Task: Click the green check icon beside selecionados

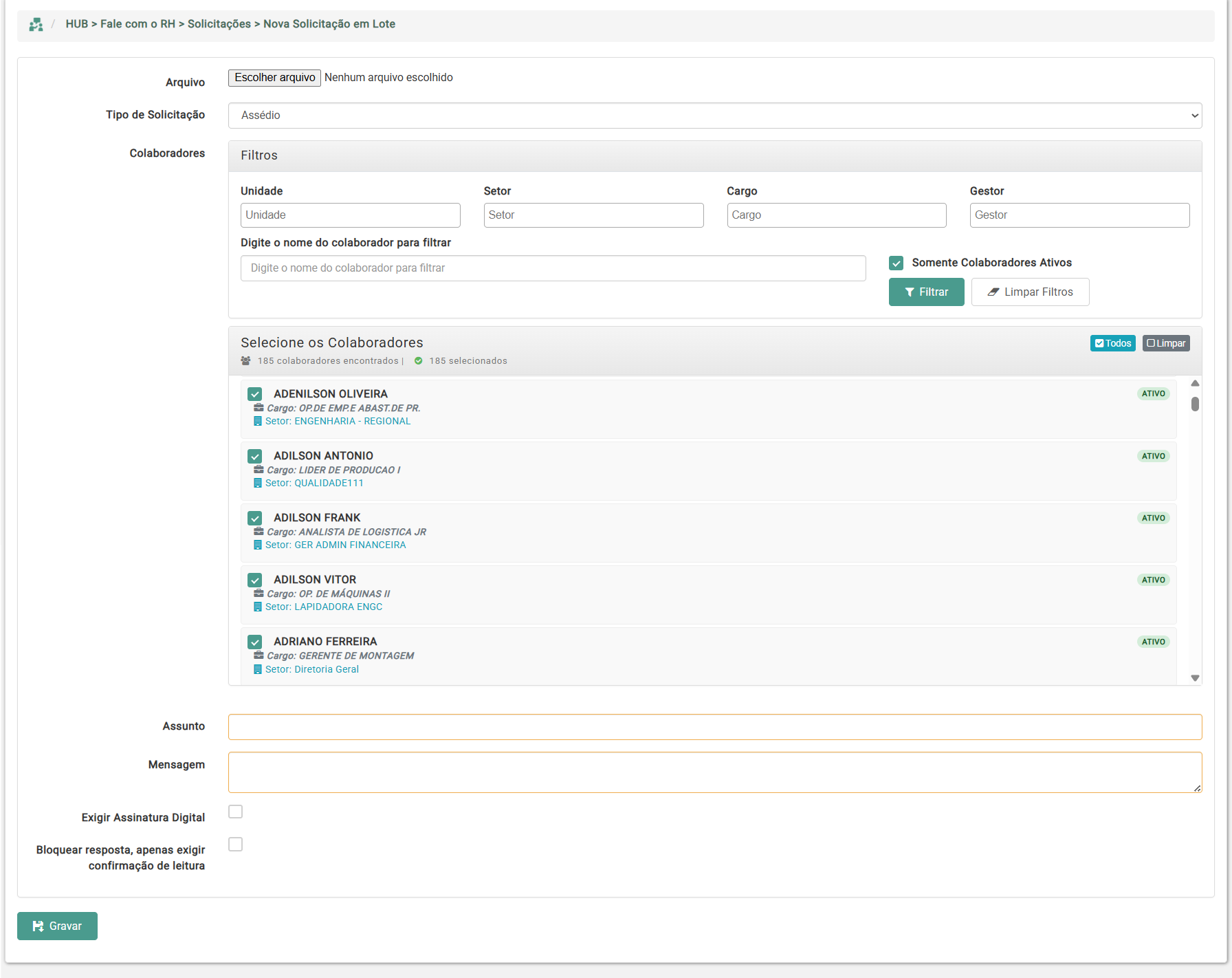Action: (418, 361)
